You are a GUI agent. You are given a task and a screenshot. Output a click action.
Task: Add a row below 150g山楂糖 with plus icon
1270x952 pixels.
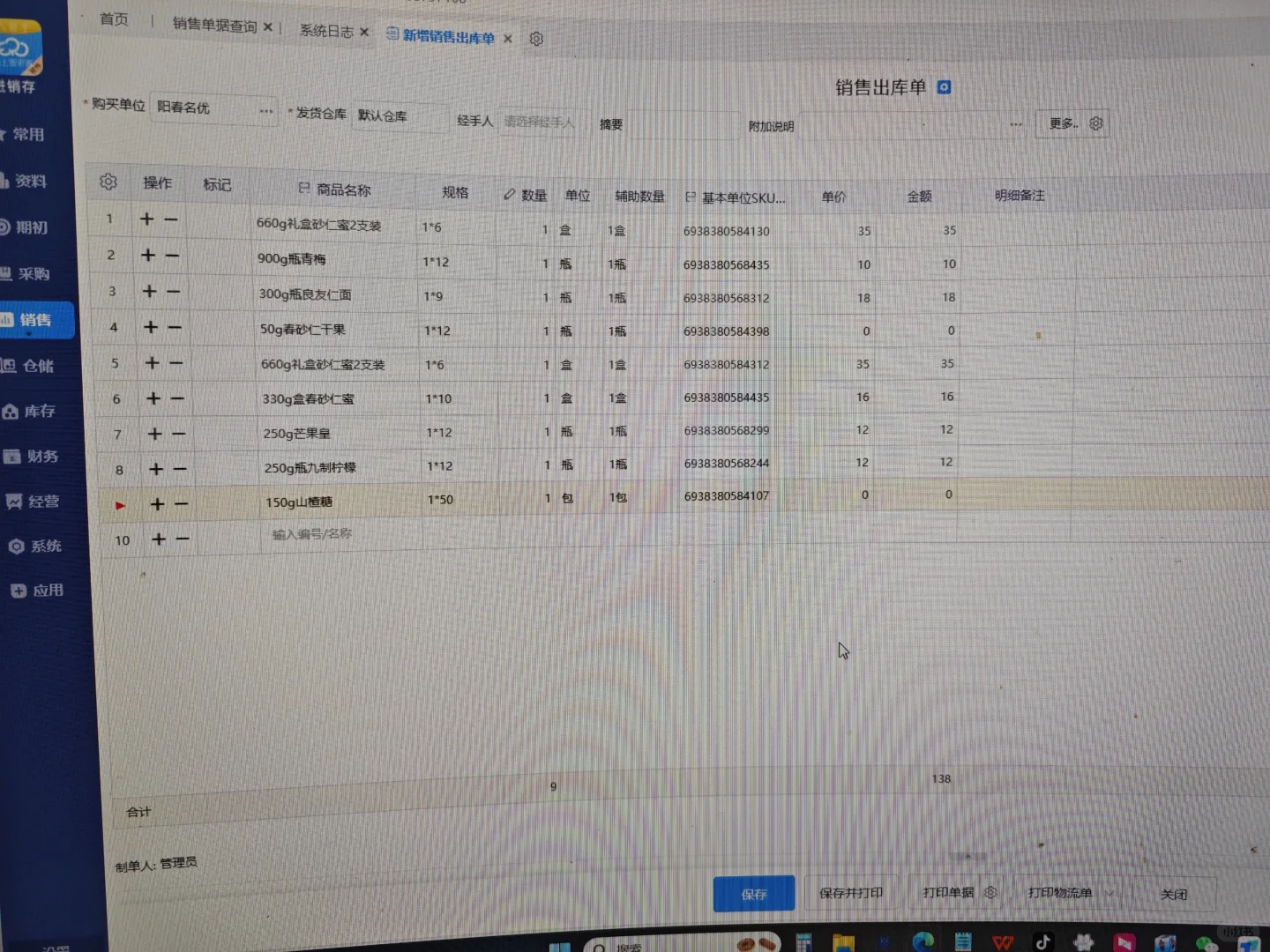(156, 504)
